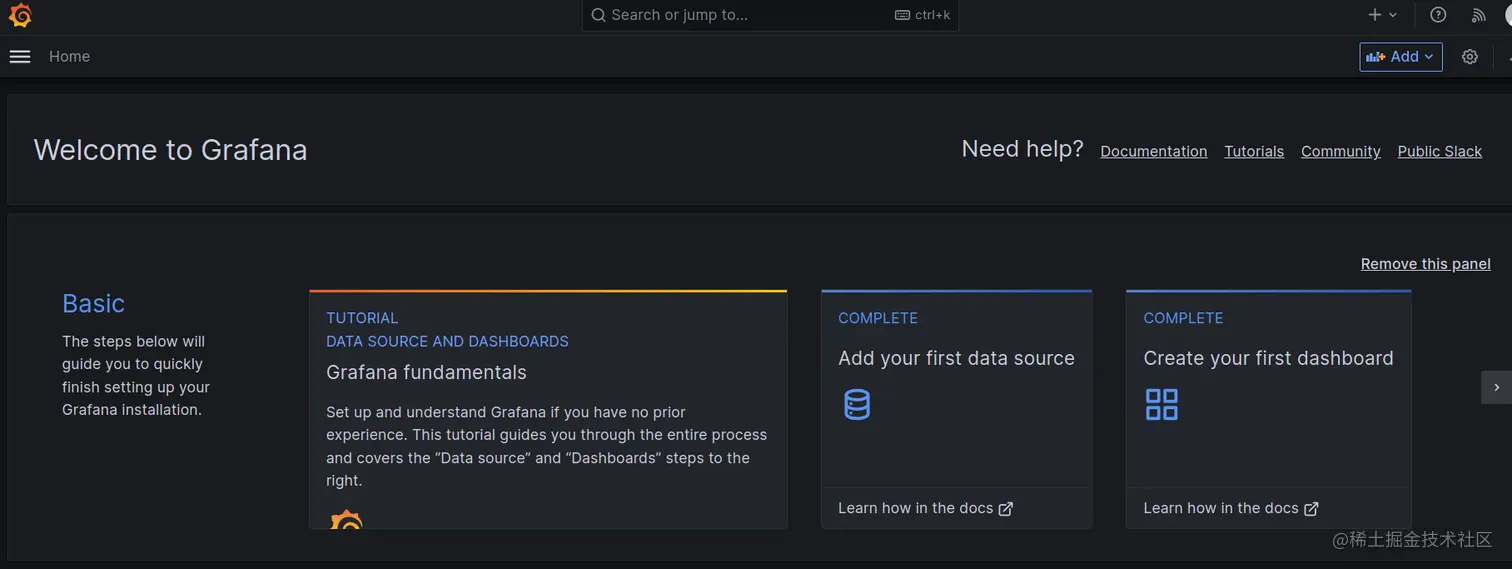
Task: Click the search magnifier icon
Action: [x=598, y=15]
